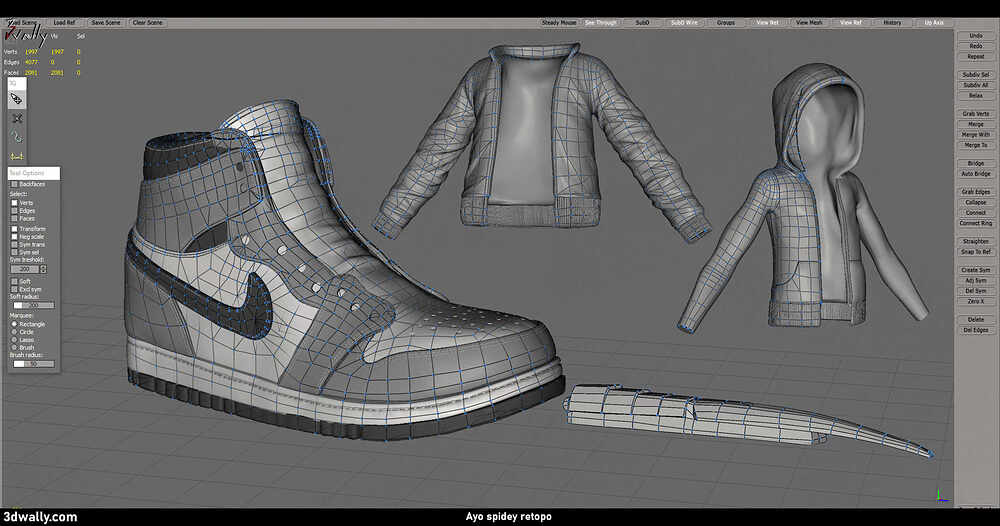Enable Edges selection checkbox
Image resolution: width=1000 pixels, height=526 pixels.
click(x=14, y=210)
